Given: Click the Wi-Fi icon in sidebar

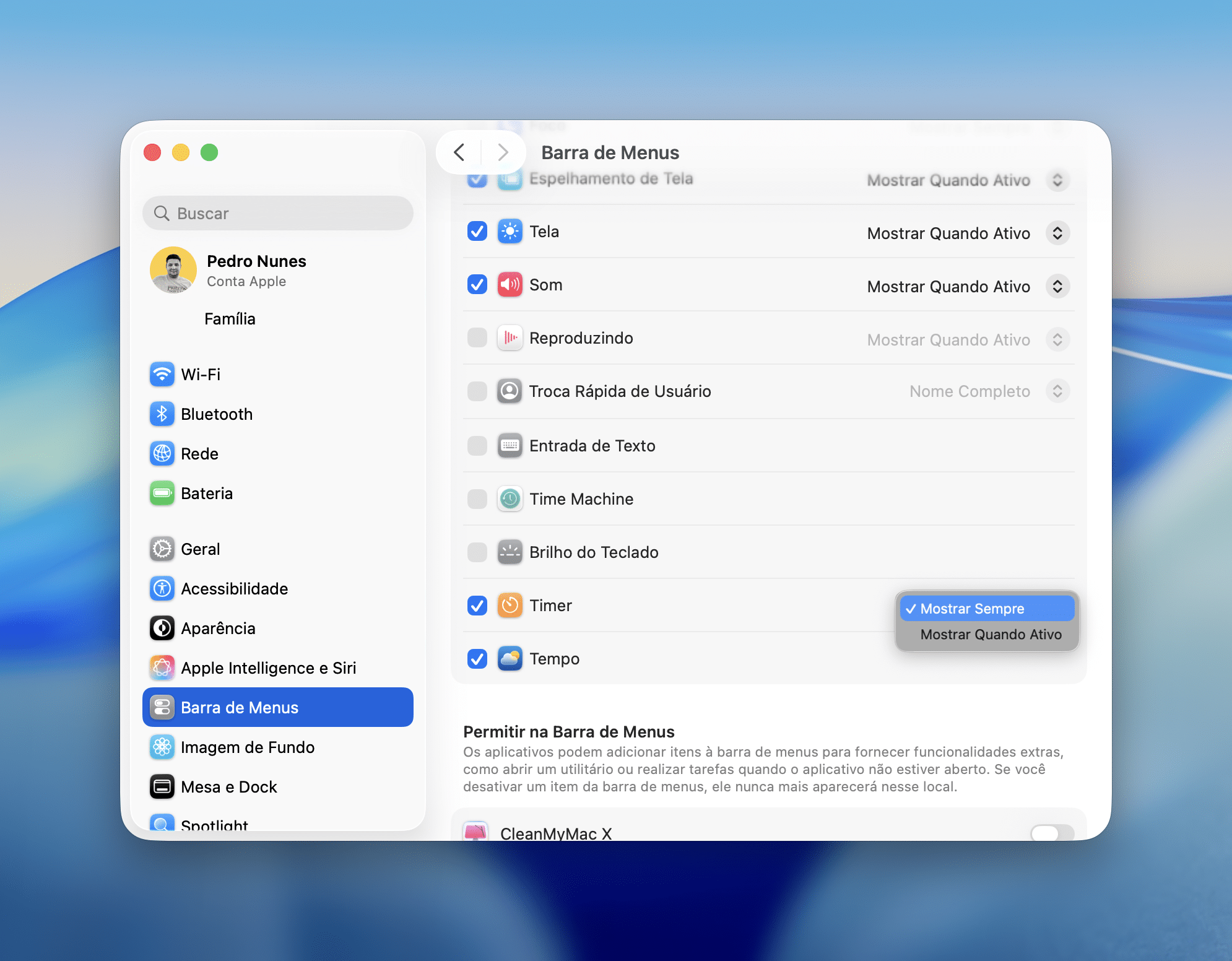Looking at the screenshot, I should tap(162, 375).
